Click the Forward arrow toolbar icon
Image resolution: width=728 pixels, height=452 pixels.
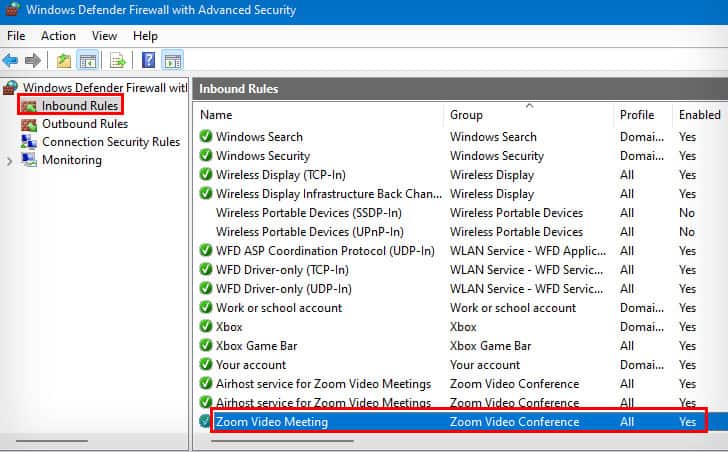point(33,61)
